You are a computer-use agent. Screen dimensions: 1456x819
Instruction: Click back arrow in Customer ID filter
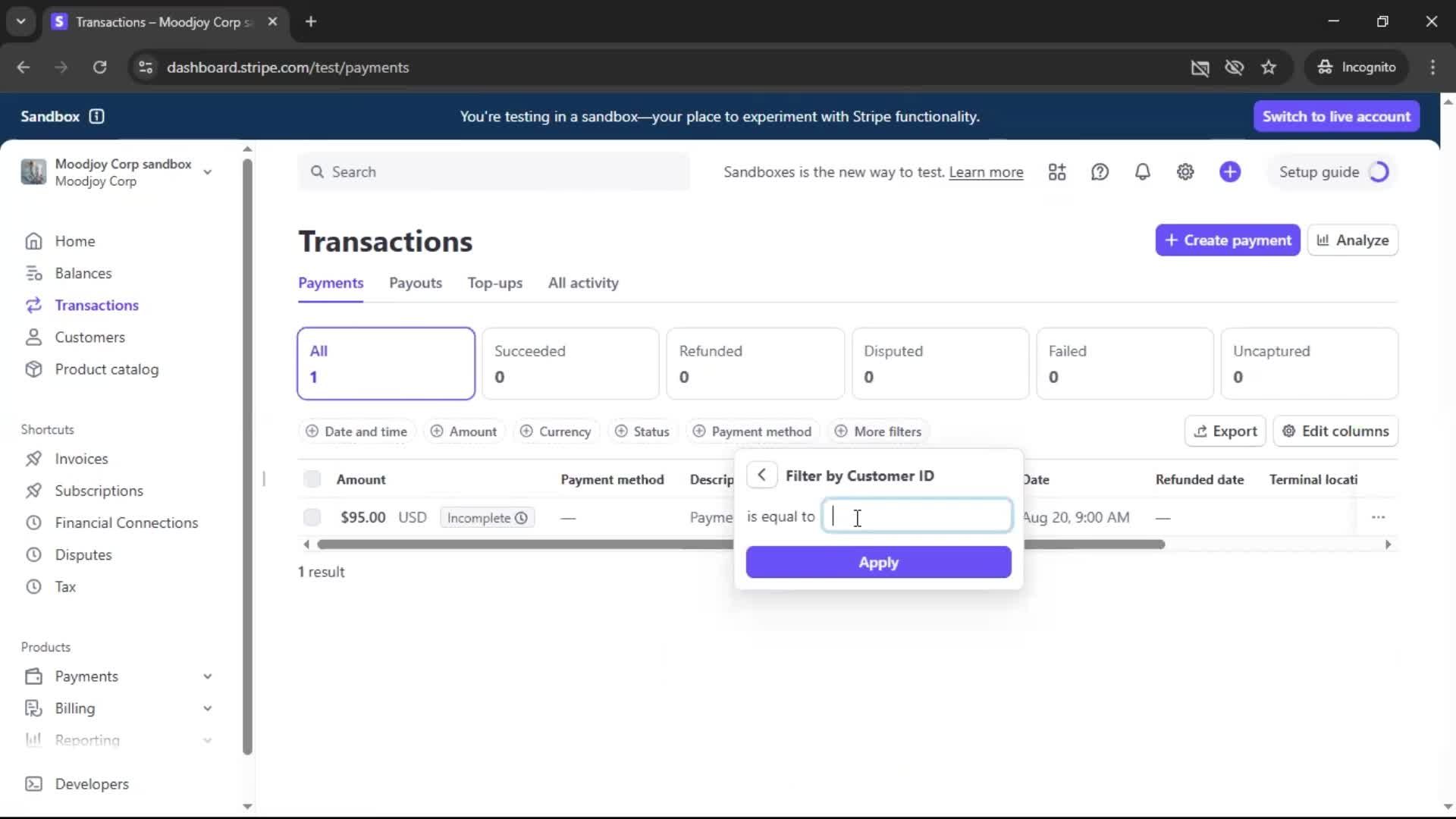point(761,475)
